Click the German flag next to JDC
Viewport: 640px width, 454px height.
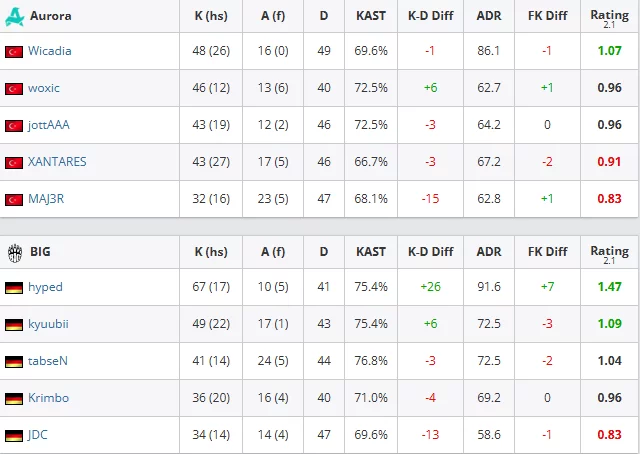tap(14, 436)
